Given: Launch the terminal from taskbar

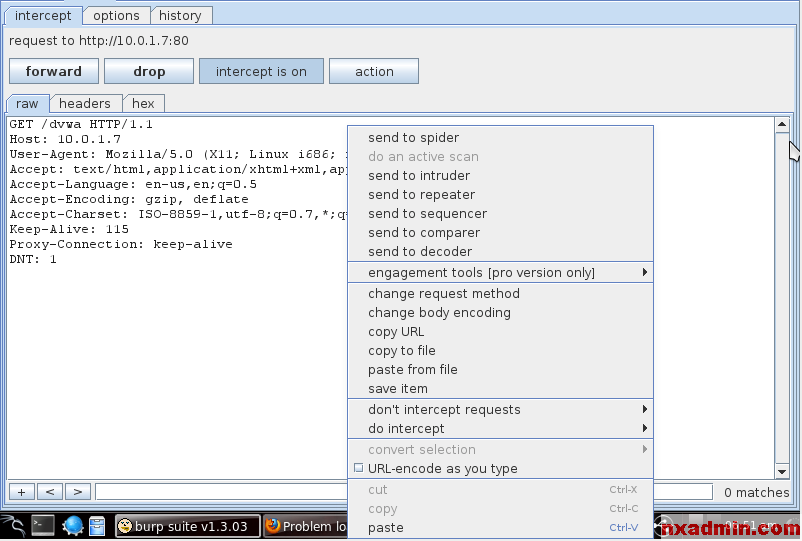Looking at the screenshot, I should (42, 526).
